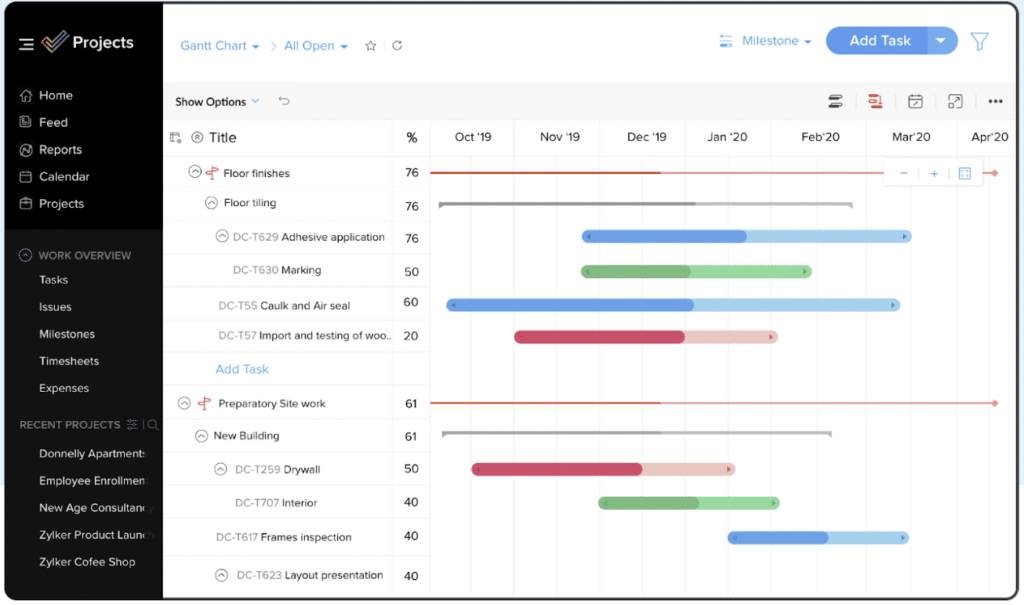Click the filter funnel icon
Viewport: 1024px width, 605px height.
tap(979, 41)
